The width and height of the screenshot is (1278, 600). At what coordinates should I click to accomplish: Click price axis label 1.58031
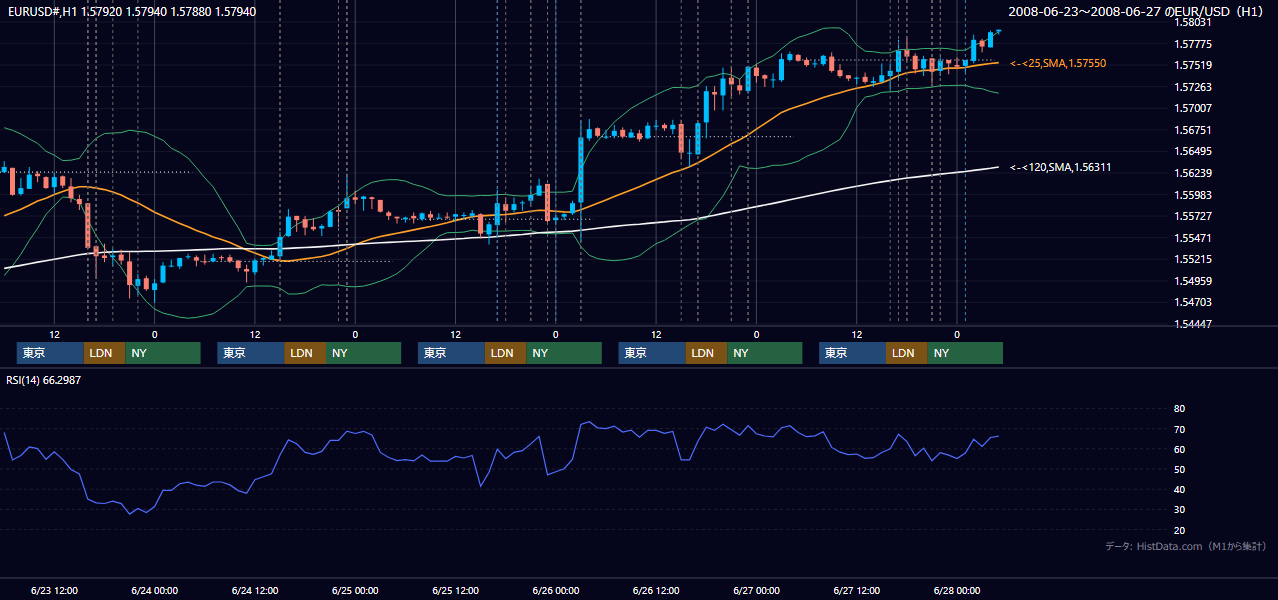tap(1193, 22)
